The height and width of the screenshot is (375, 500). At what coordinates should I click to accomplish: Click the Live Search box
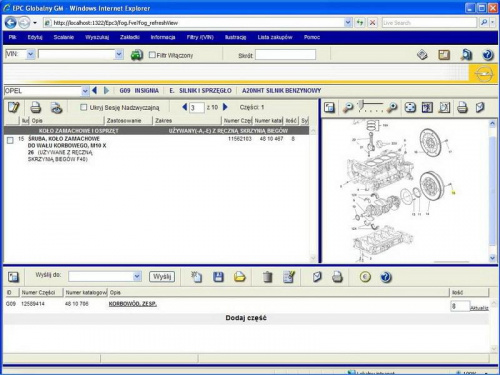[x=429, y=23]
